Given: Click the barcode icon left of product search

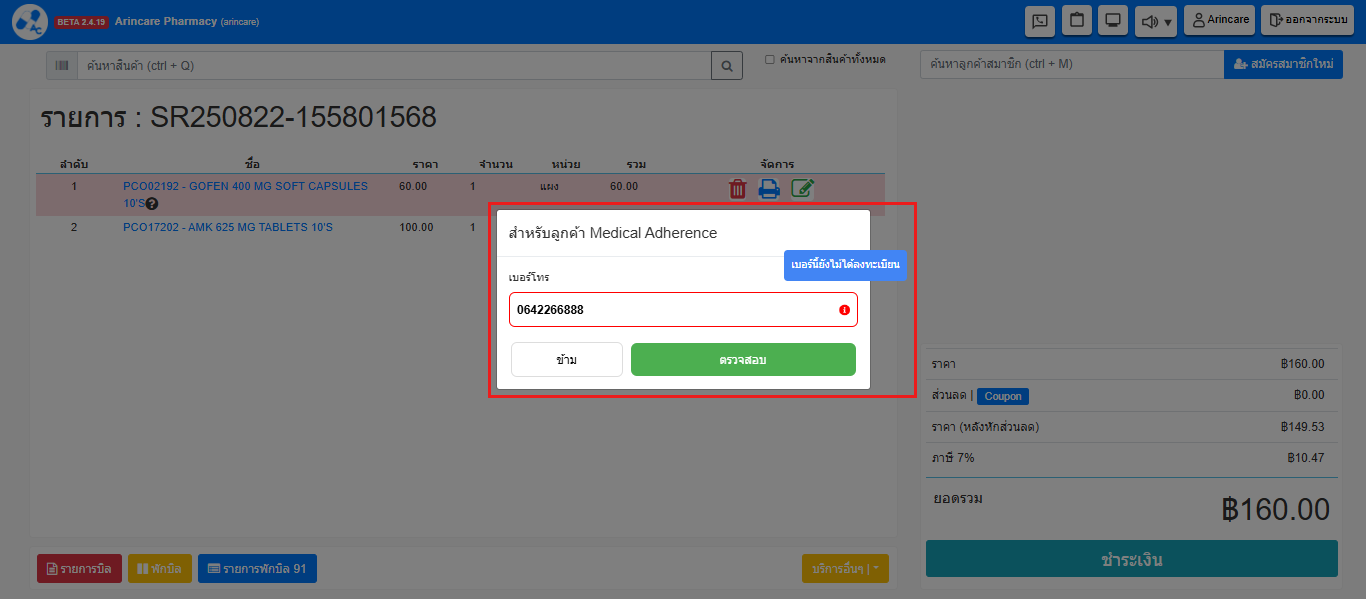Looking at the screenshot, I should pos(62,66).
